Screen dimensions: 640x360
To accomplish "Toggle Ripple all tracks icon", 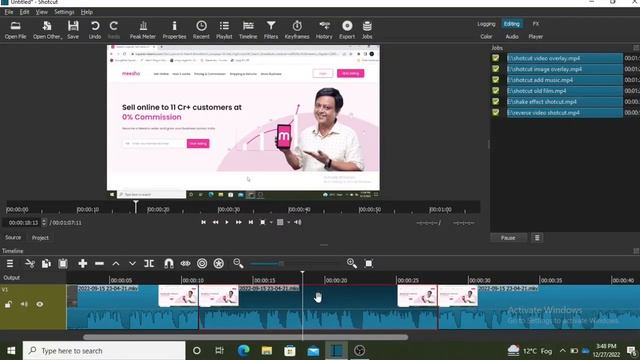I will (219, 264).
